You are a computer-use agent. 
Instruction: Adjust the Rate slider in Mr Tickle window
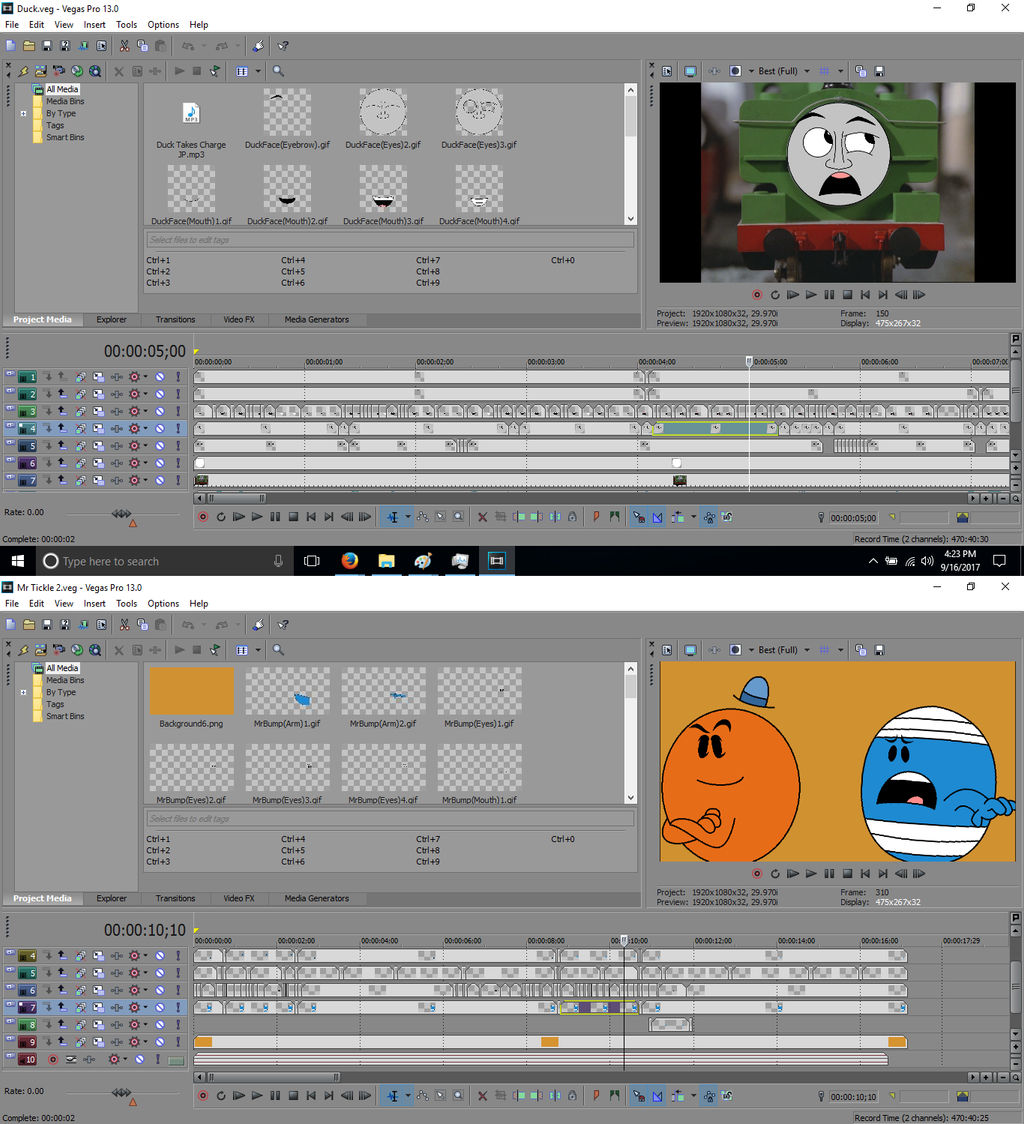pos(121,1092)
